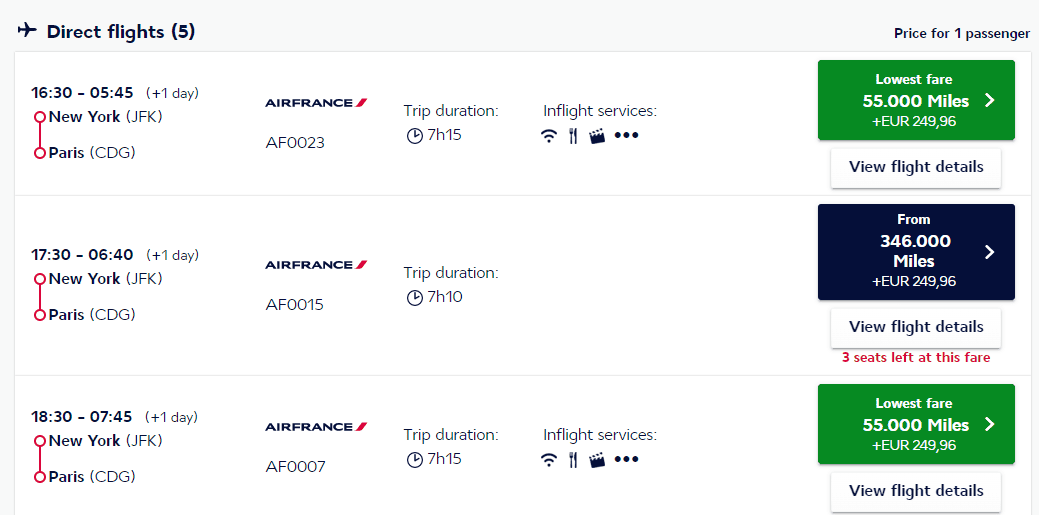
Task: Click the Direct flights (5) heading
Action: pos(121,32)
